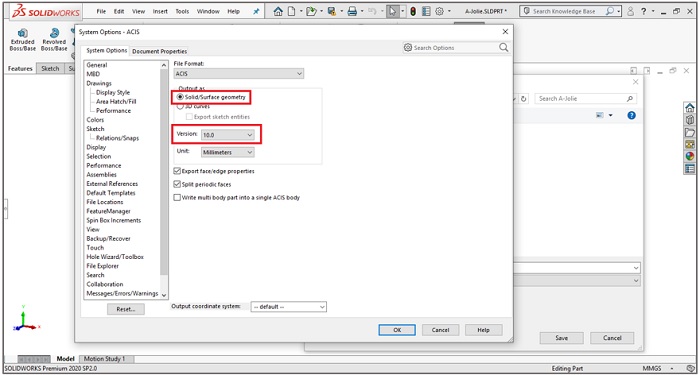
Task: Click the Home icon in the top toolbar
Action: [278, 12]
